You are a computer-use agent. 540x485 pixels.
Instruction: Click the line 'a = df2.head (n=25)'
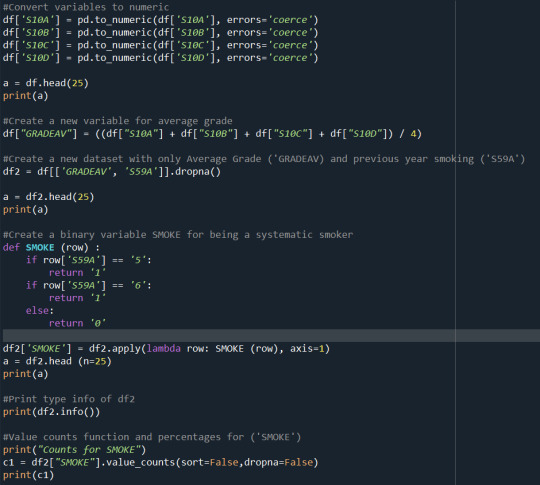pos(57,361)
